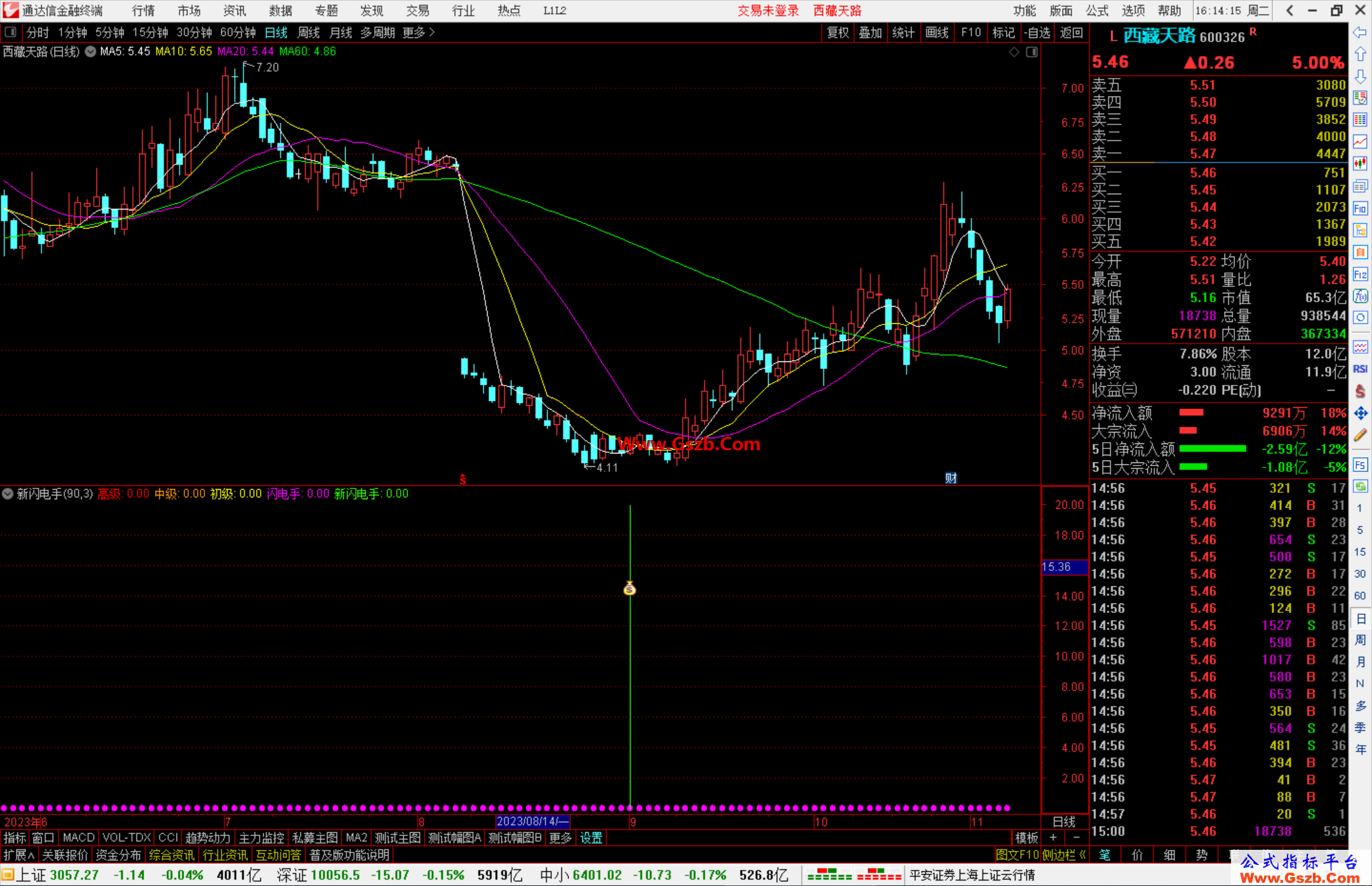This screenshot has height=886, width=1372.
Task: Click the tree structure sidebar icon
Action: tap(1360, 230)
